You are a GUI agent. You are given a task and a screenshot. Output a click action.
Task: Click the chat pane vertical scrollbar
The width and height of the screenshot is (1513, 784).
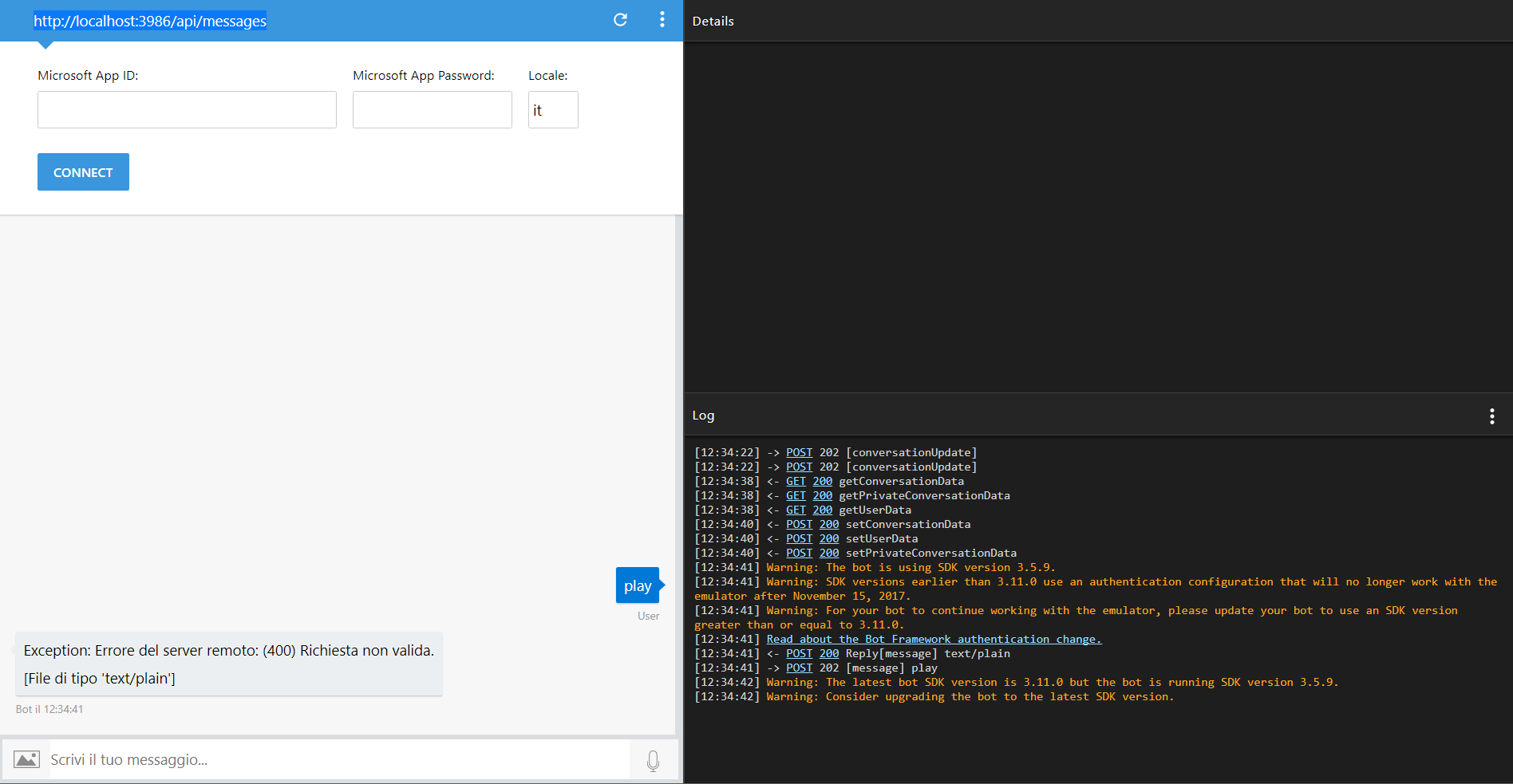(679, 475)
